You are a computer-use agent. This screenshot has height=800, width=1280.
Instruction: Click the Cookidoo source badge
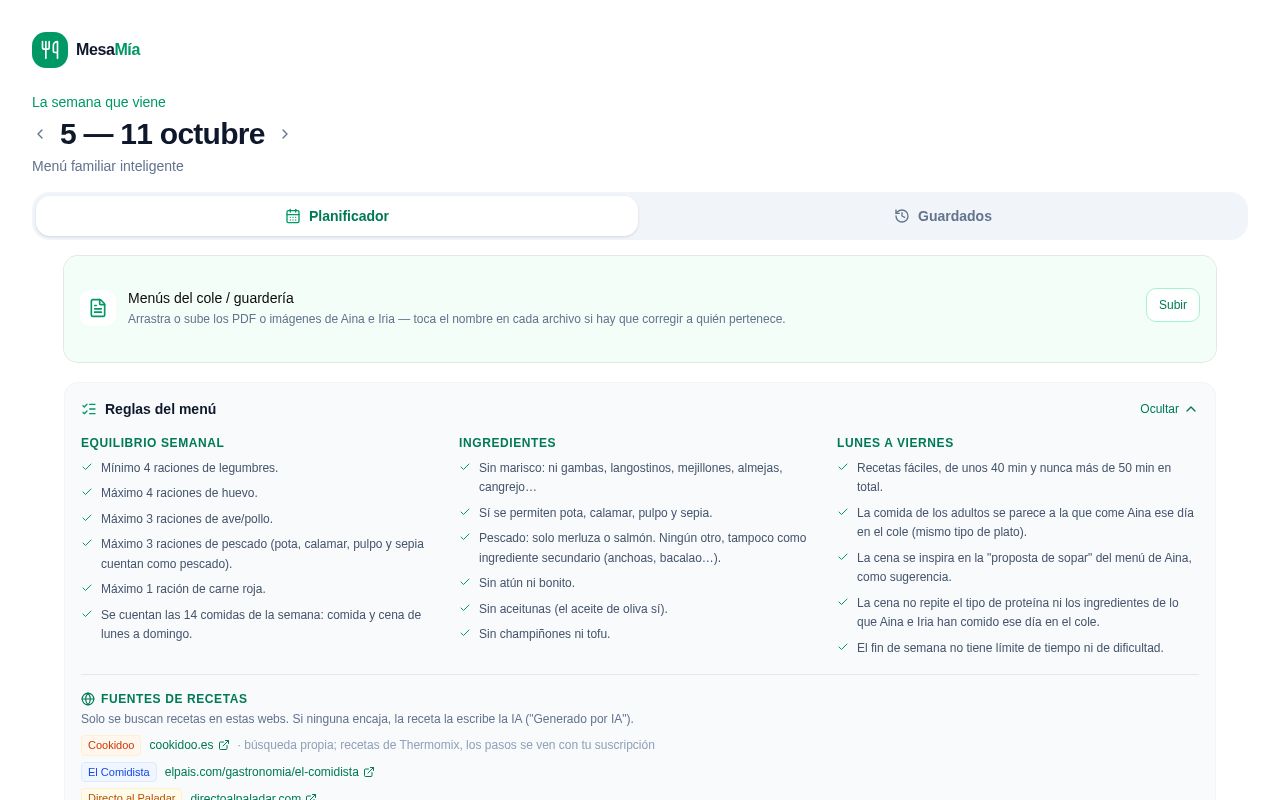[111, 745]
